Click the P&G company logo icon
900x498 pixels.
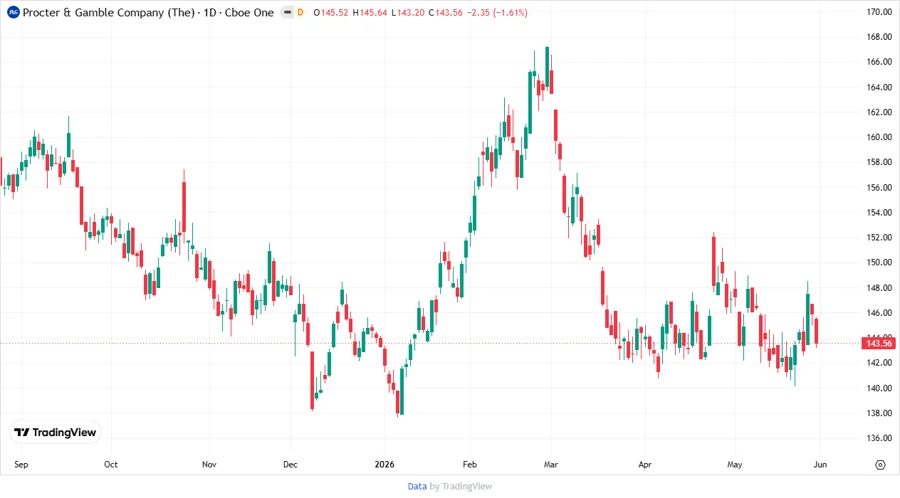point(13,12)
